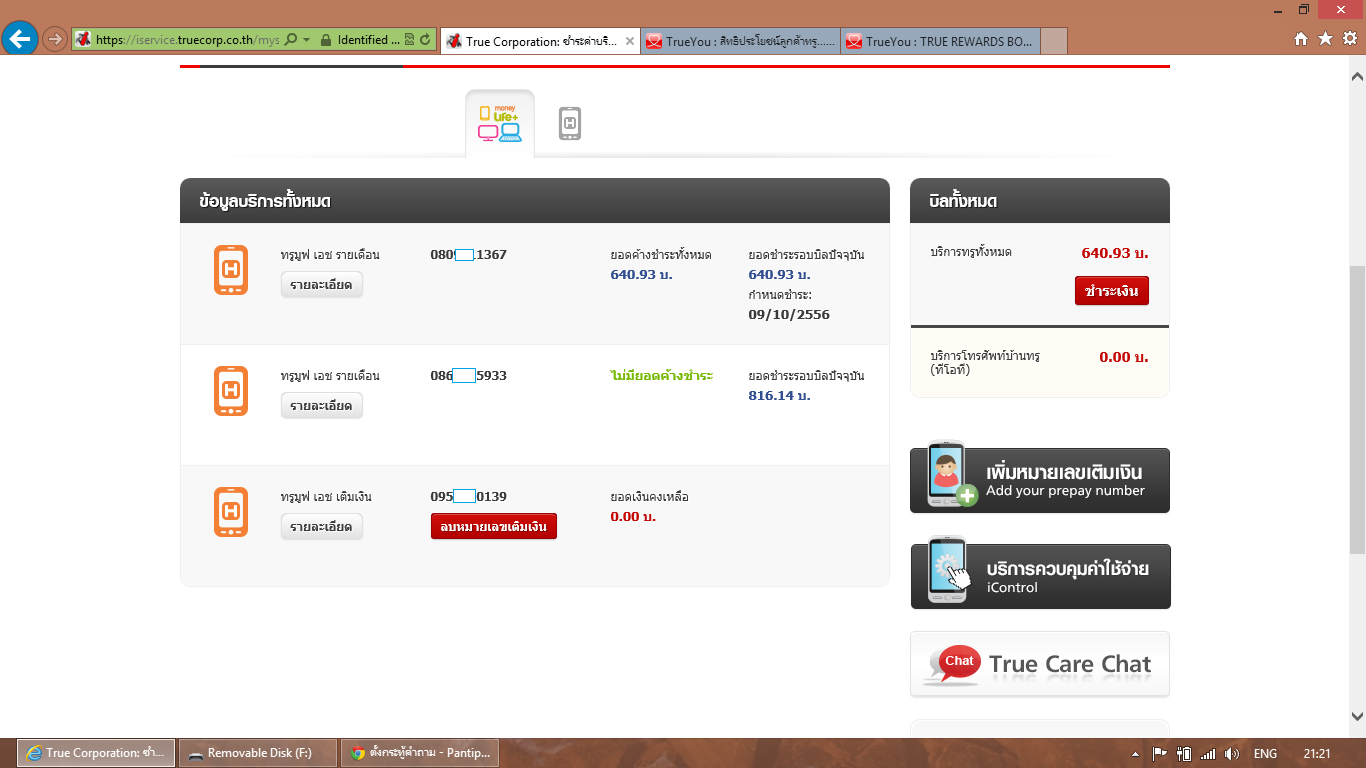Click the บิลทั้งหมด panel header
1366x768 pixels.
tap(1040, 201)
